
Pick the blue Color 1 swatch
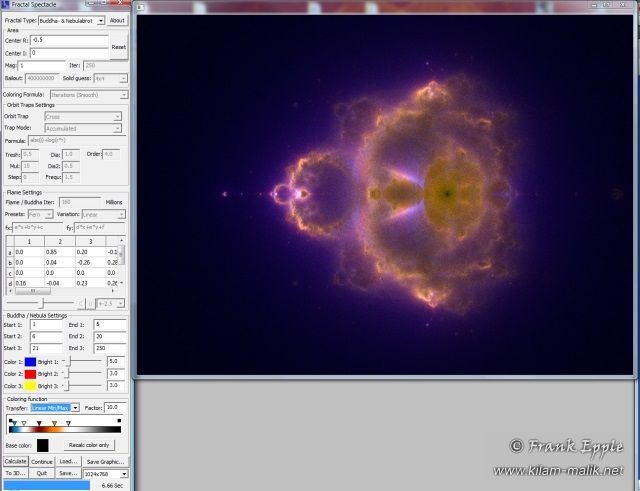(x=31, y=362)
